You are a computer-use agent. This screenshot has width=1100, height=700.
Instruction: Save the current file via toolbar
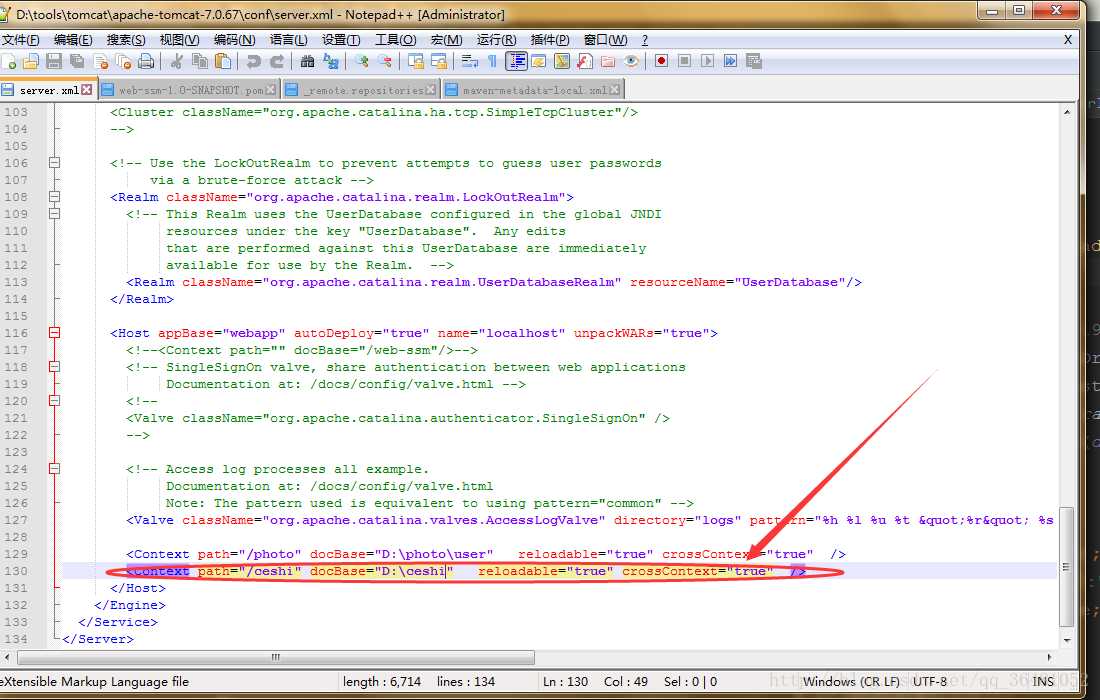tap(54, 62)
